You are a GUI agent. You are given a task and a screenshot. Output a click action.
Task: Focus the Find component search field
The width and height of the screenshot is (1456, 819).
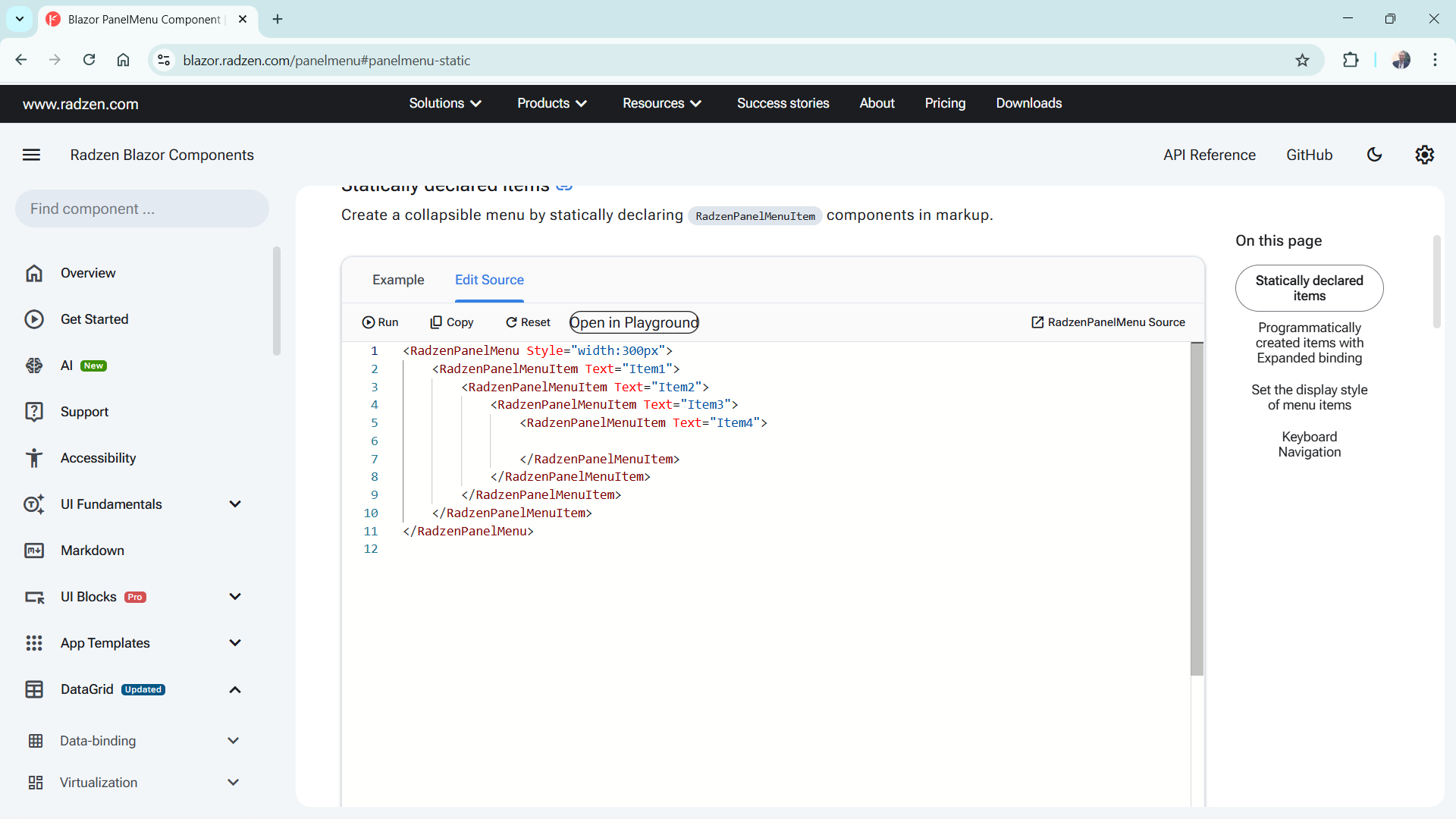pos(143,209)
